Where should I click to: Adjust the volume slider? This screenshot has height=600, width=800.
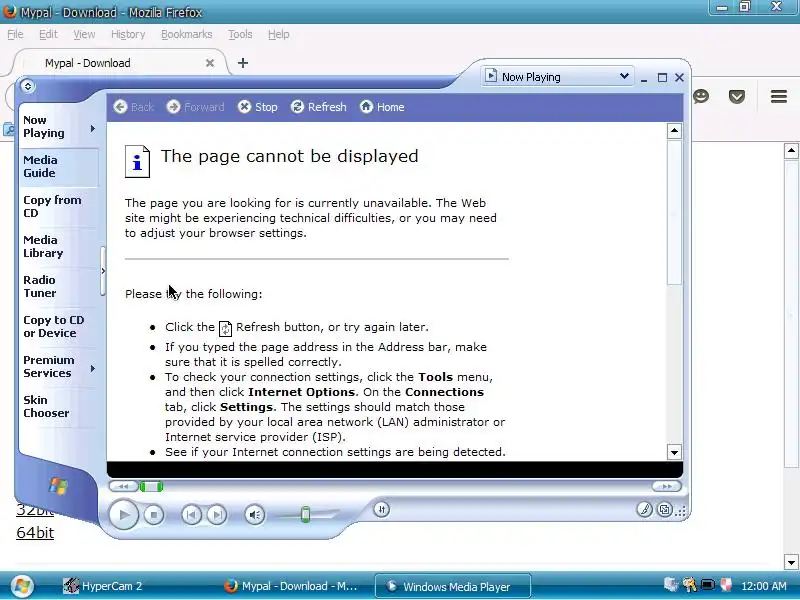coord(306,514)
